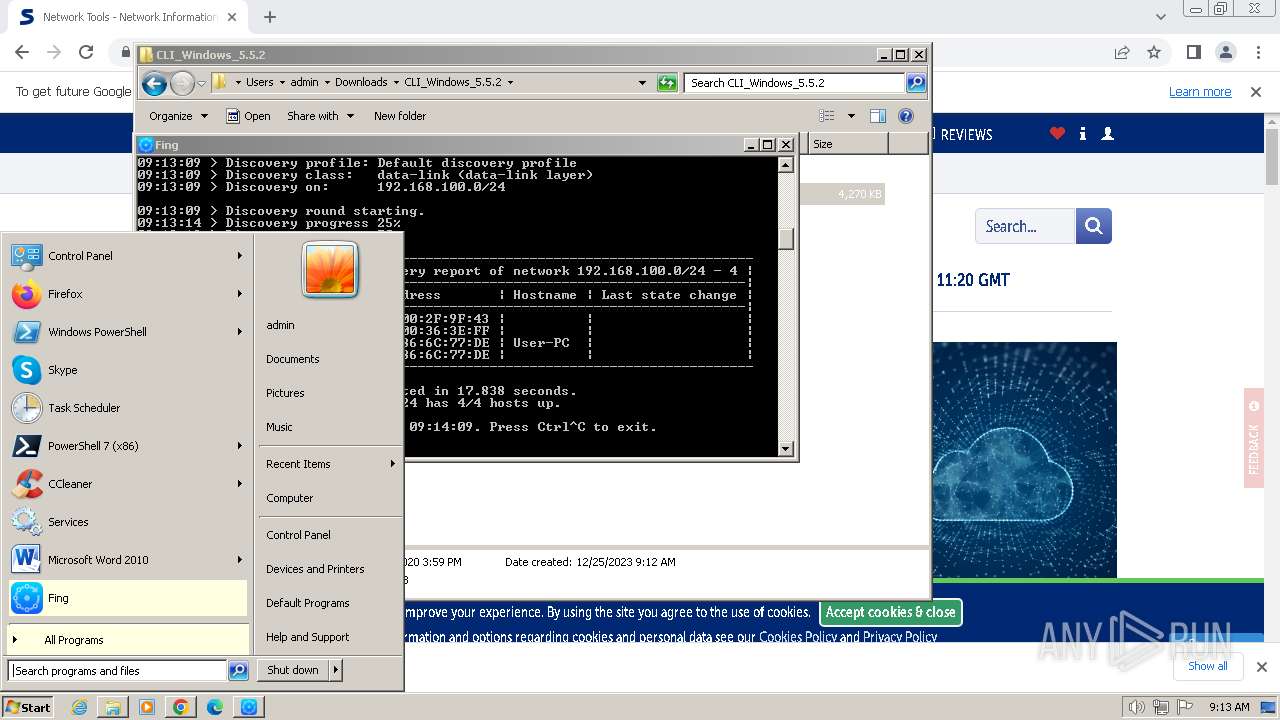Screen dimensions: 1280x720
Task: Click Chrome bookmark star icon
Action: [1154, 52]
